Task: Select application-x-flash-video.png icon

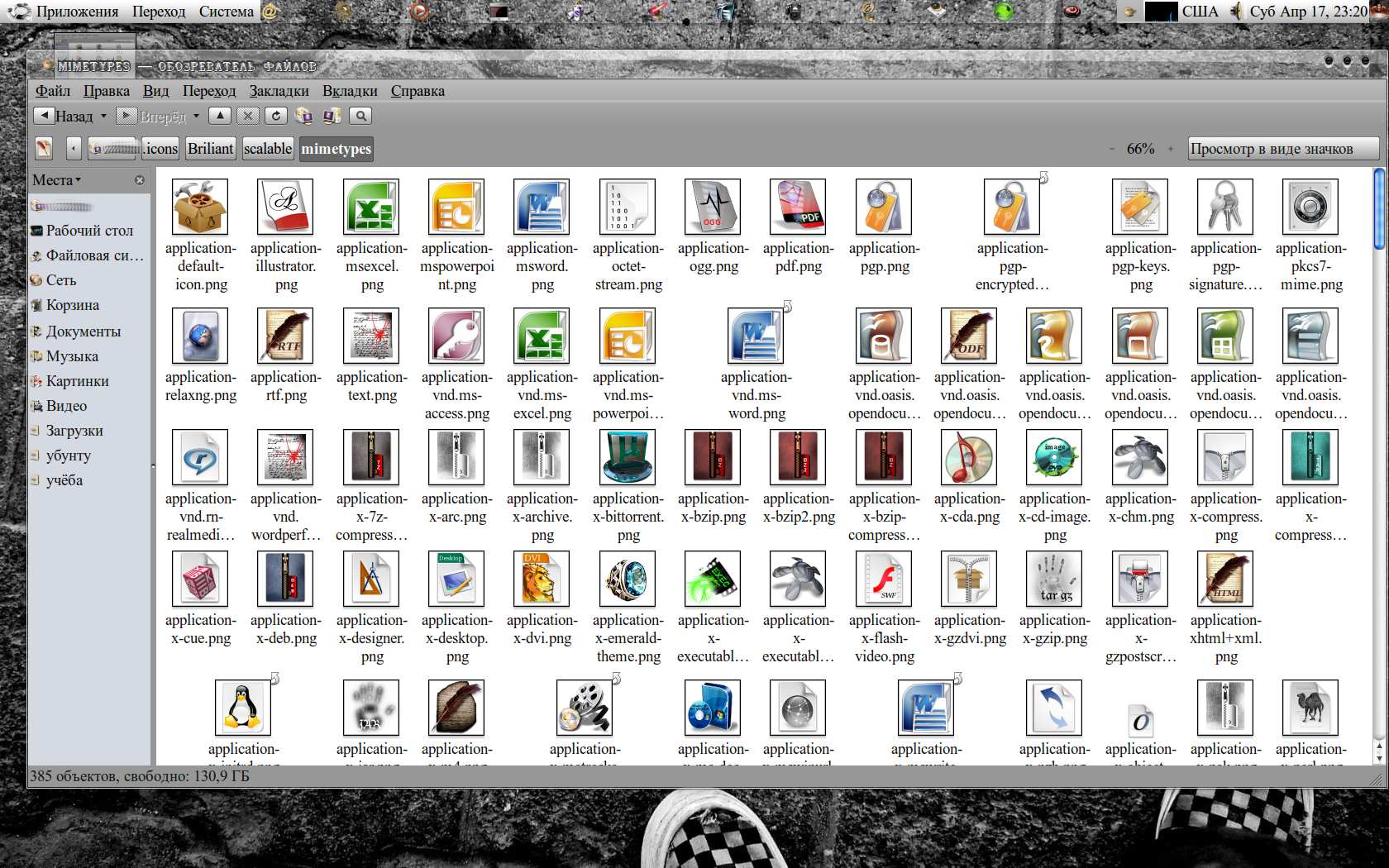Action: tap(884, 579)
